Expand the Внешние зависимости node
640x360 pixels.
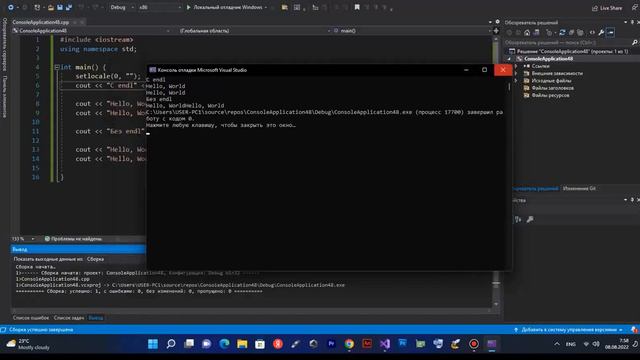click(516, 73)
